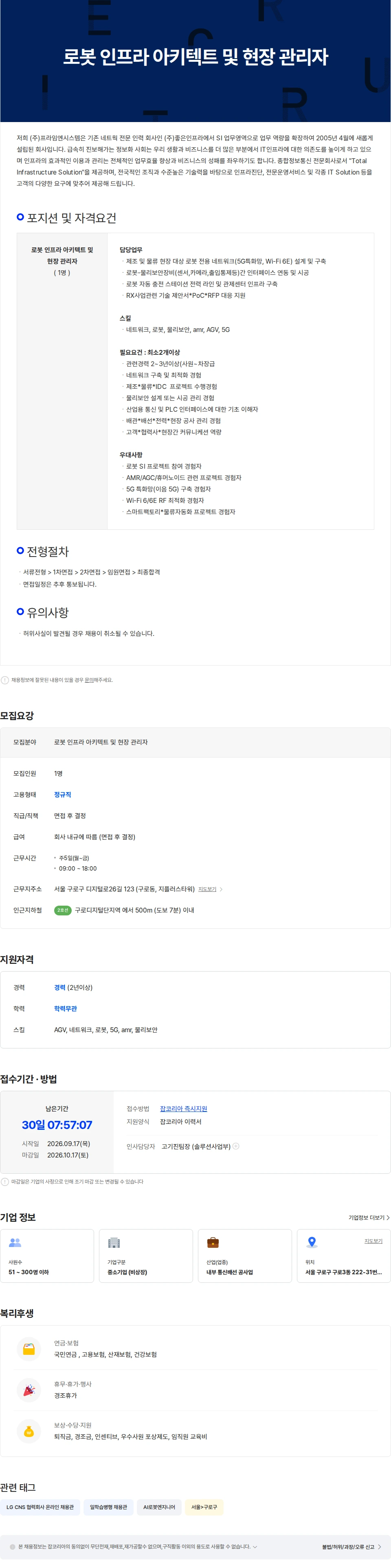Click the 보상·수당·지원 money bag icon
391x1568 pixels.
click(x=29, y=1431)
